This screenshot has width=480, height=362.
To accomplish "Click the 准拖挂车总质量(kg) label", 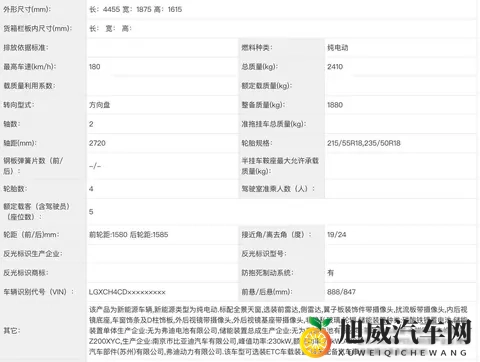I will (274, 124).
